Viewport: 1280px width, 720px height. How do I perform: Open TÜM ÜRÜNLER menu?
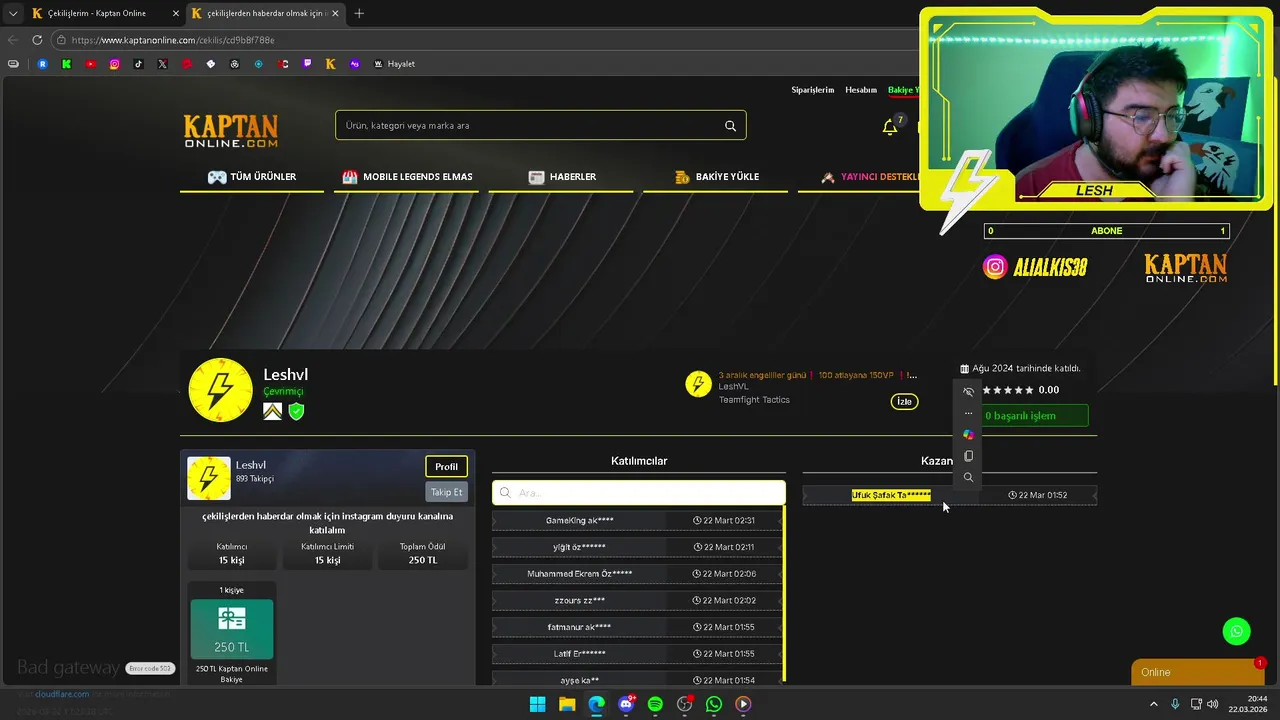tap(252, 177)
